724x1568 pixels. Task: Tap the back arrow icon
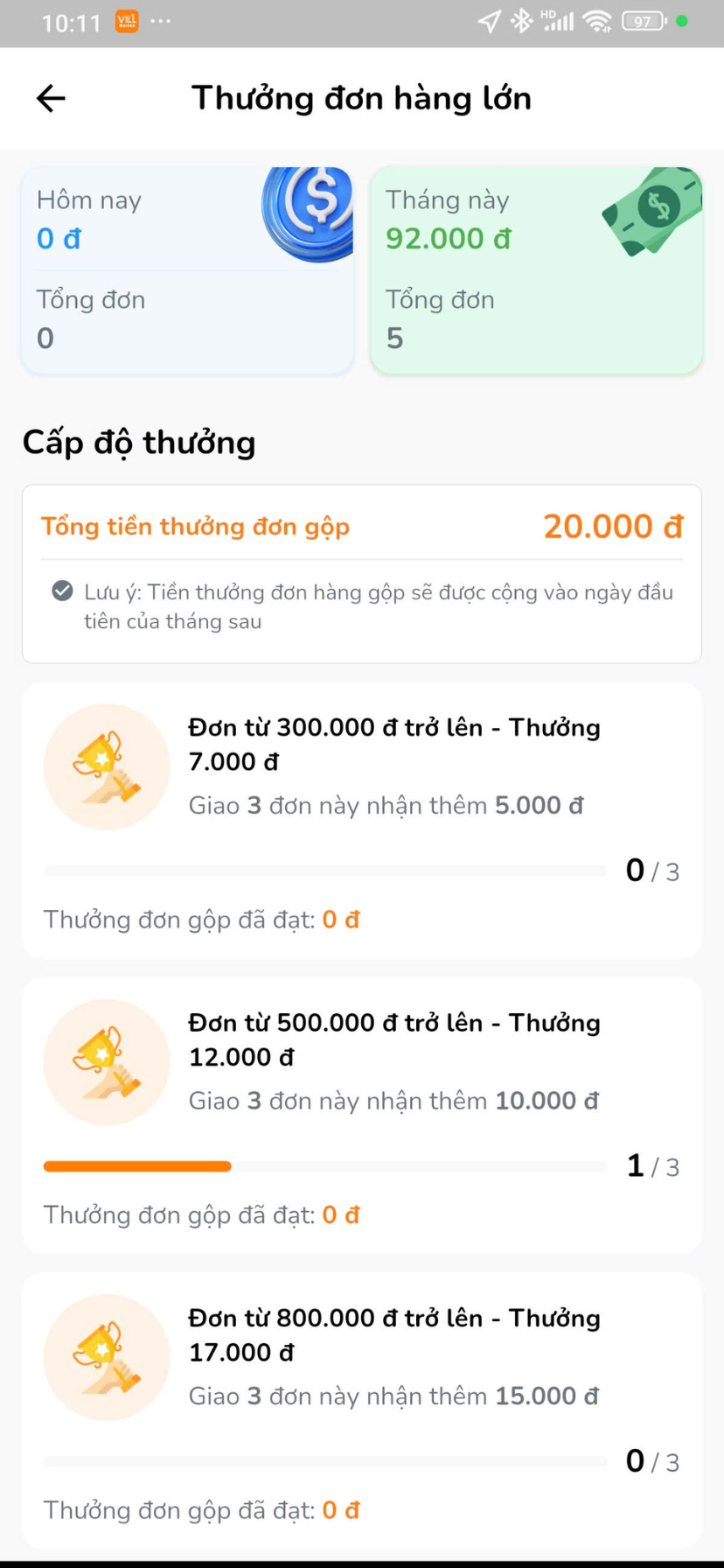tap(51, 98)
